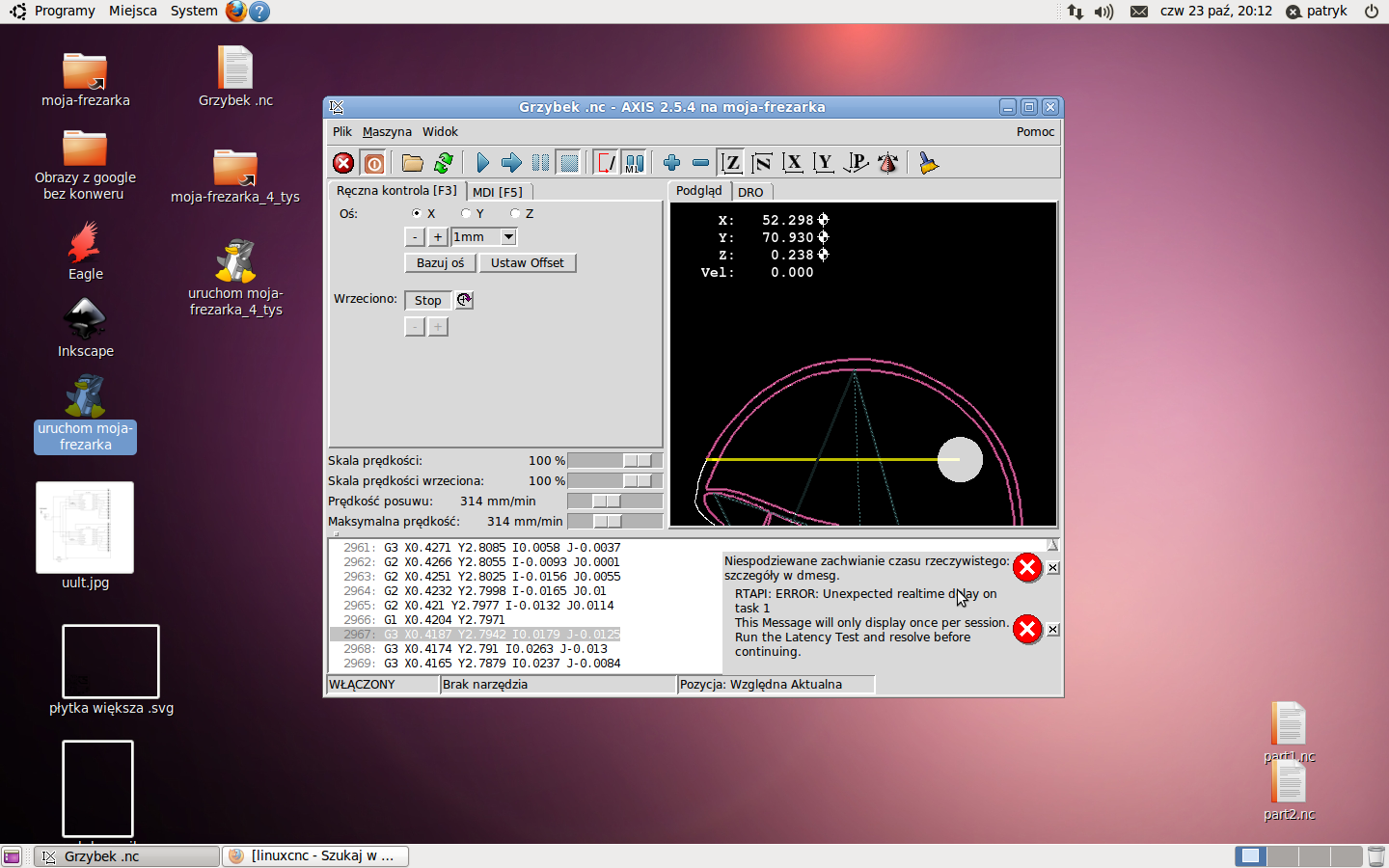Select rotated top view icon
Image resolution: width=1389 pixels, height=868 pixels.
tap(762, 163)
